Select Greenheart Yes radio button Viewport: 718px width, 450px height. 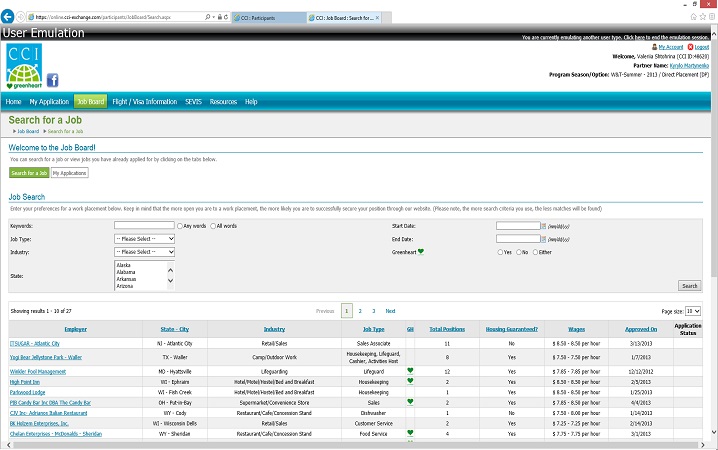pos(500,252)
